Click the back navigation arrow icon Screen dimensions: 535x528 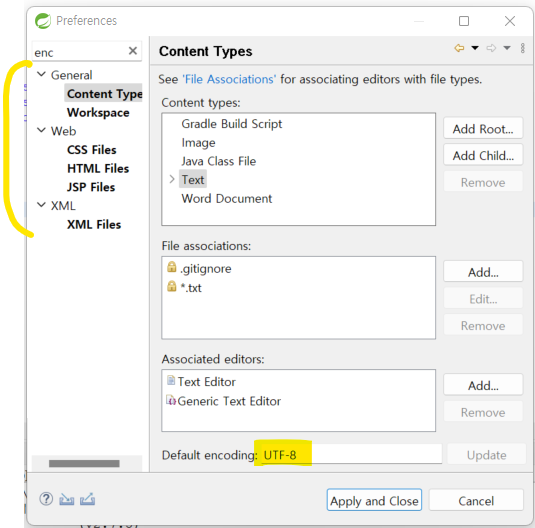click(x=459, y=48)
